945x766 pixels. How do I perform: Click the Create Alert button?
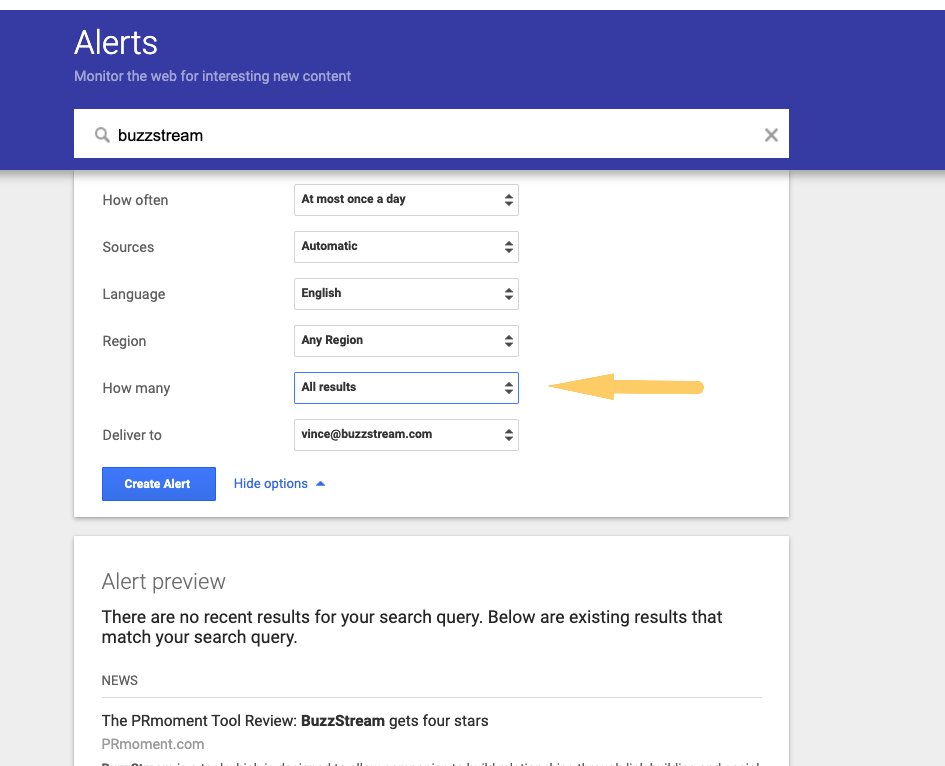click(x=158, y=483)
